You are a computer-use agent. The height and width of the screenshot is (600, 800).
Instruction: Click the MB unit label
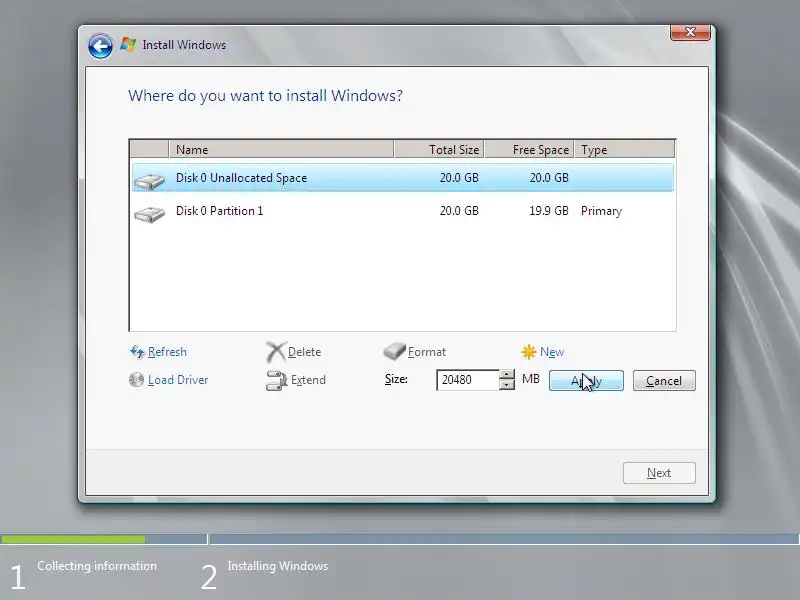(531, 379)
